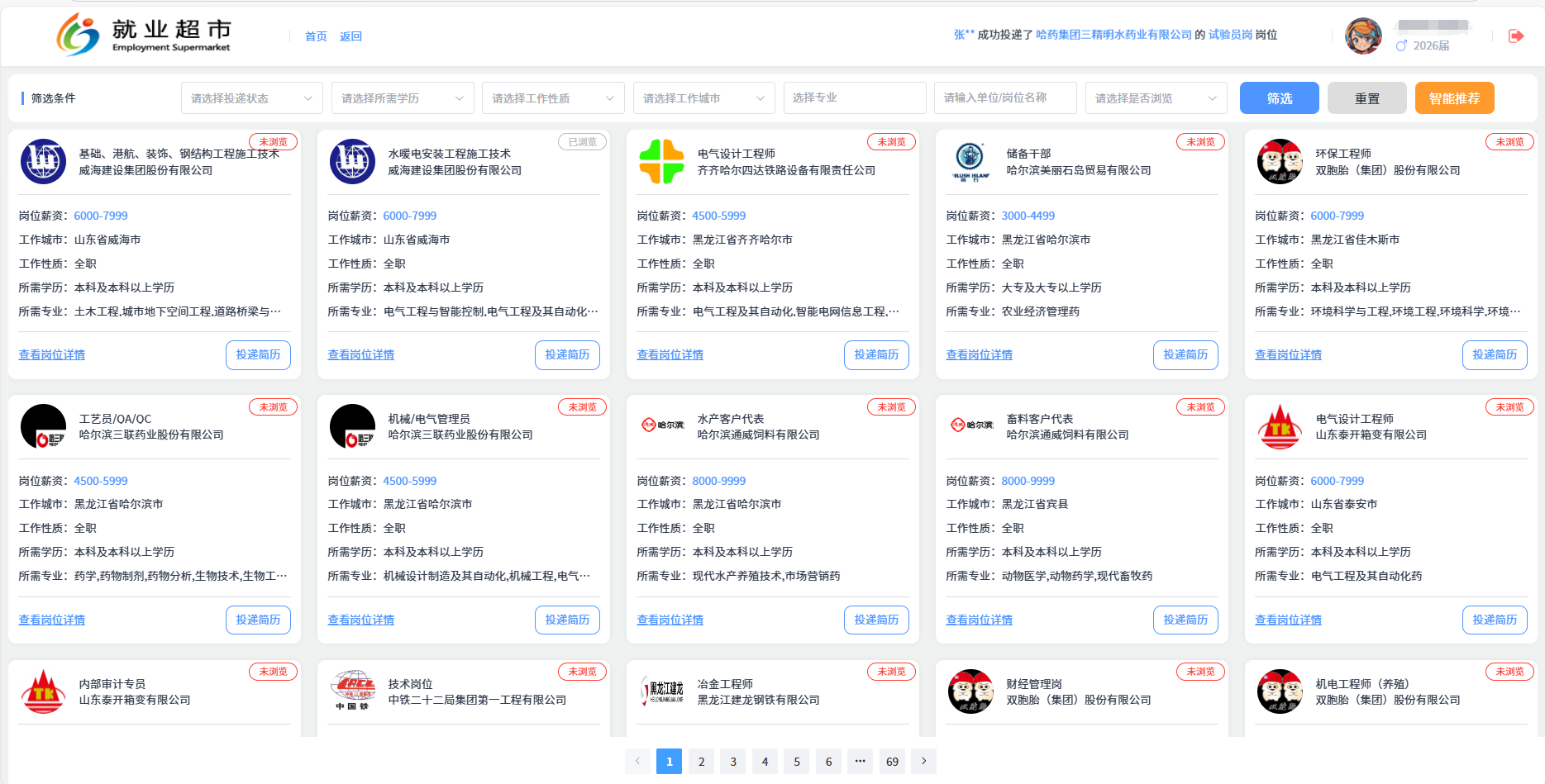Open 查看岗位详情 for 山东泰开箱变 电气设计工程师

click(1288, 620)
